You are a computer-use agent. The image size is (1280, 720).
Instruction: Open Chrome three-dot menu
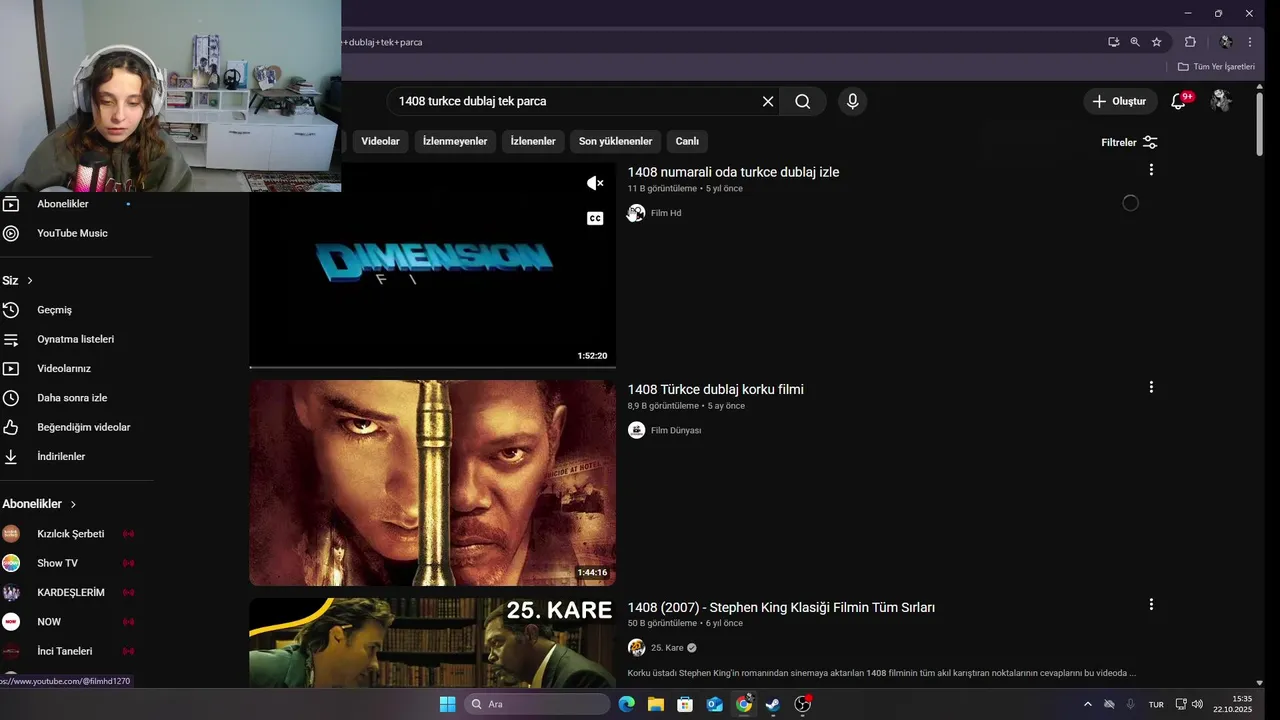coord(1250,42)
